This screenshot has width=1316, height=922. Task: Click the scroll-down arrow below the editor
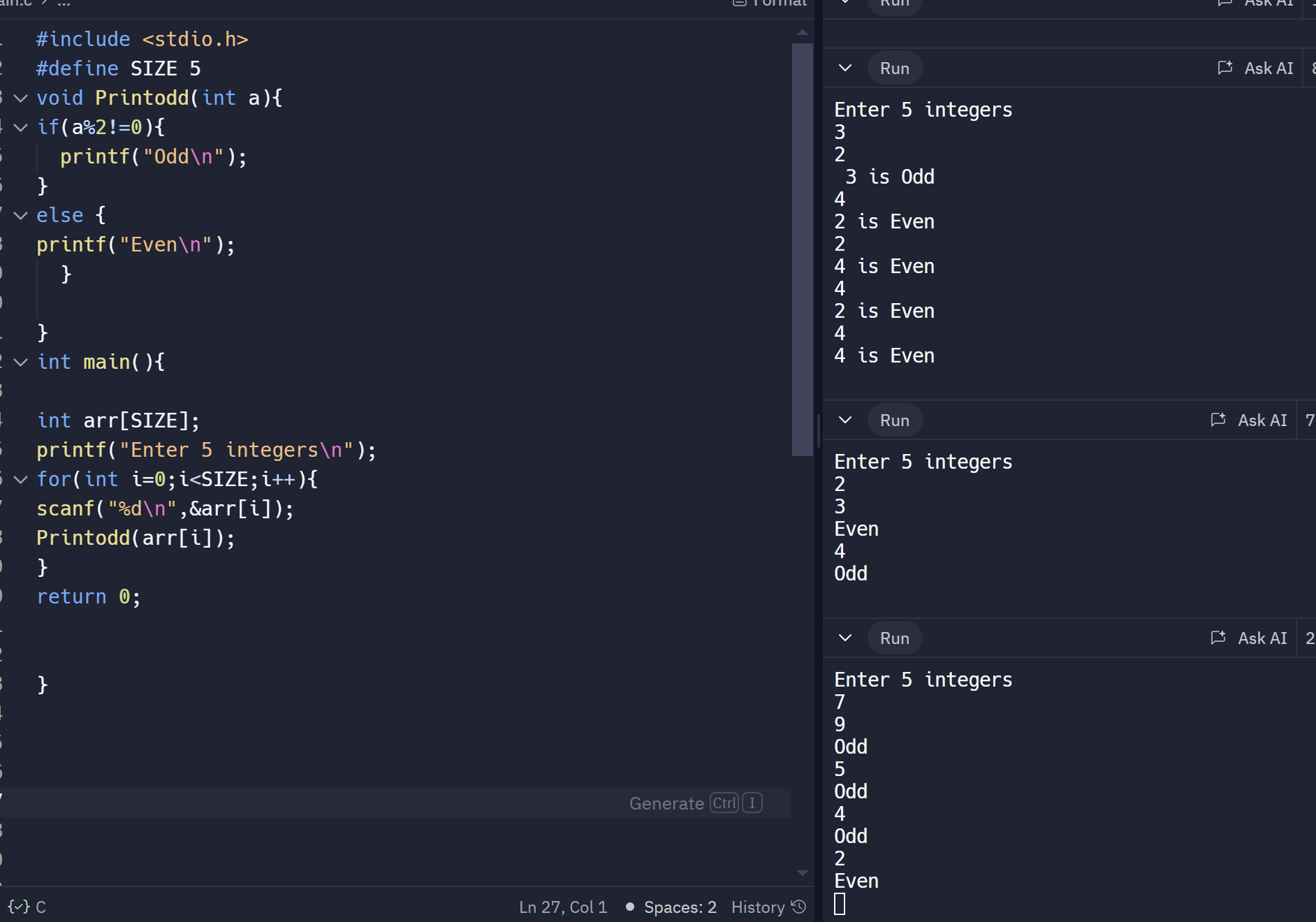point(802,872)
